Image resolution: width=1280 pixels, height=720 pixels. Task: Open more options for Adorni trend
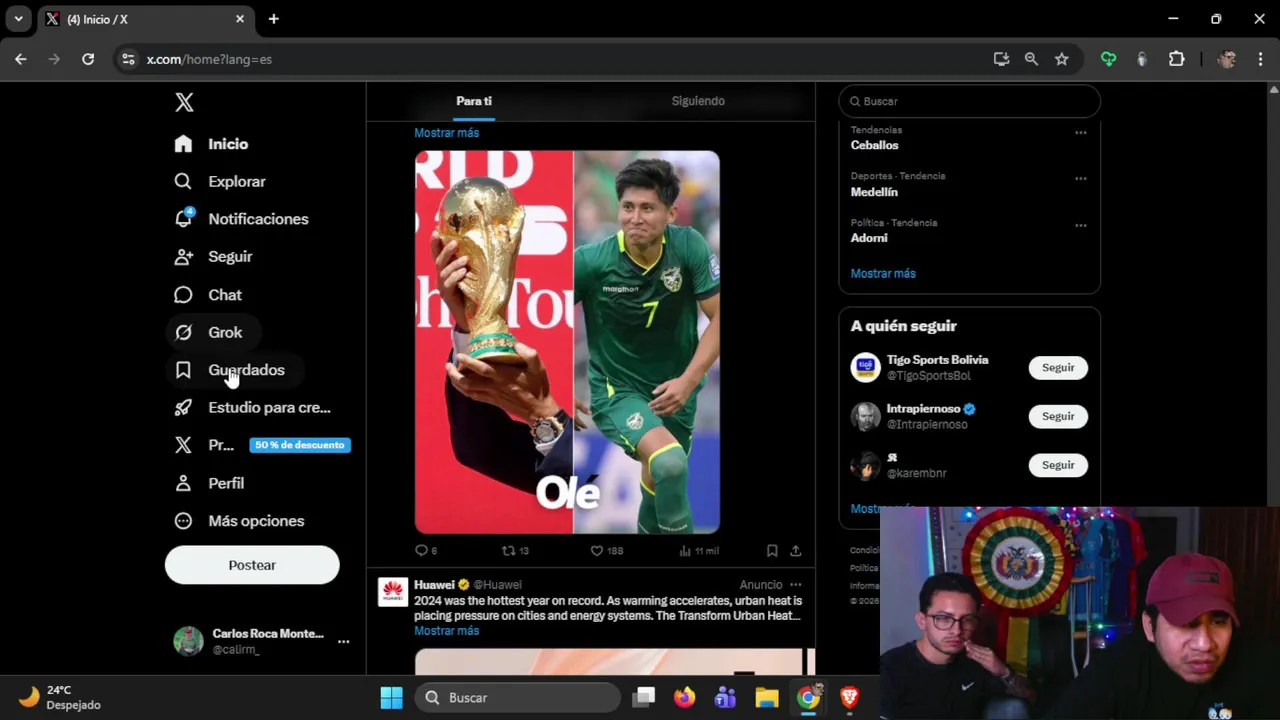tap(1081, 226)
